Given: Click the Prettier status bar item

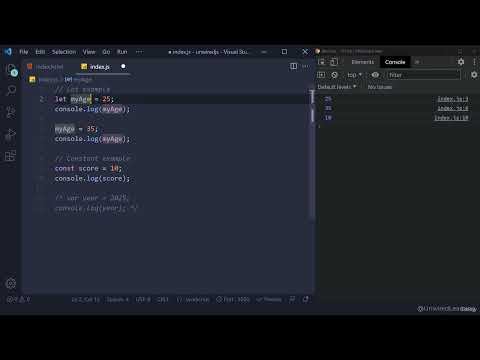Looking at the screenshot, I should click(269, 299).
